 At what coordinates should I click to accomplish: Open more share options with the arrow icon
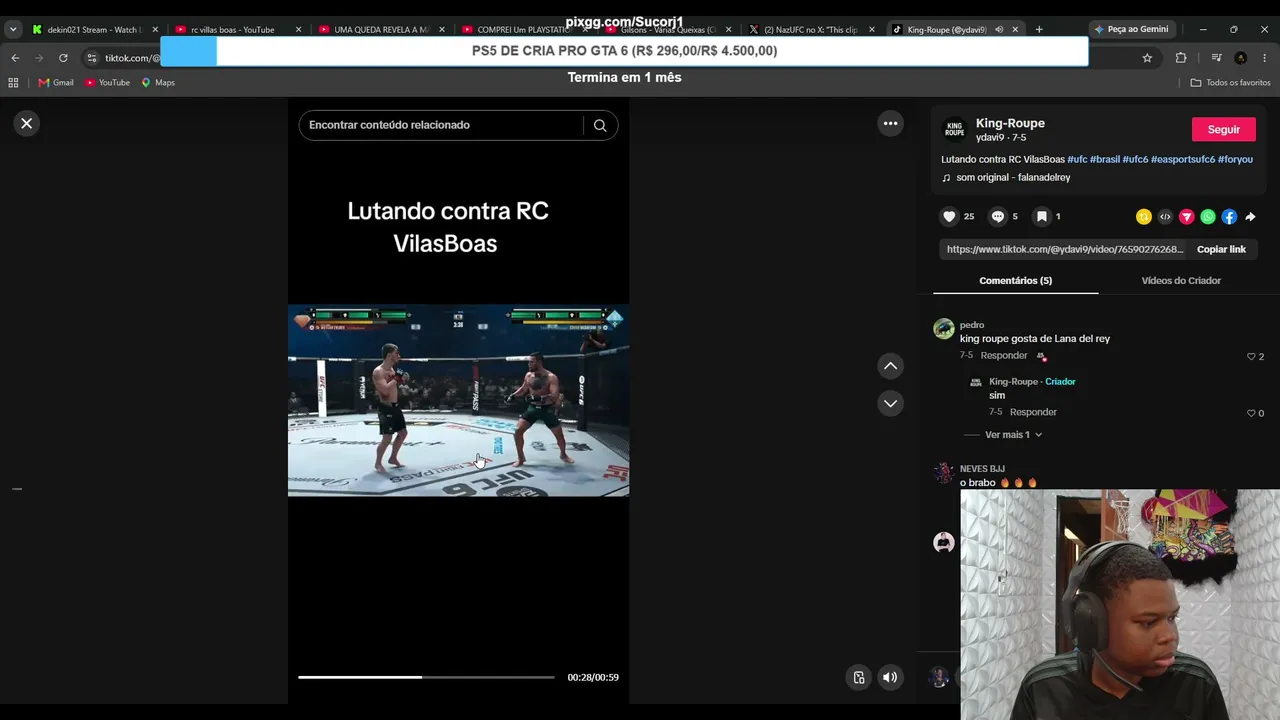tap(1250, 216)
